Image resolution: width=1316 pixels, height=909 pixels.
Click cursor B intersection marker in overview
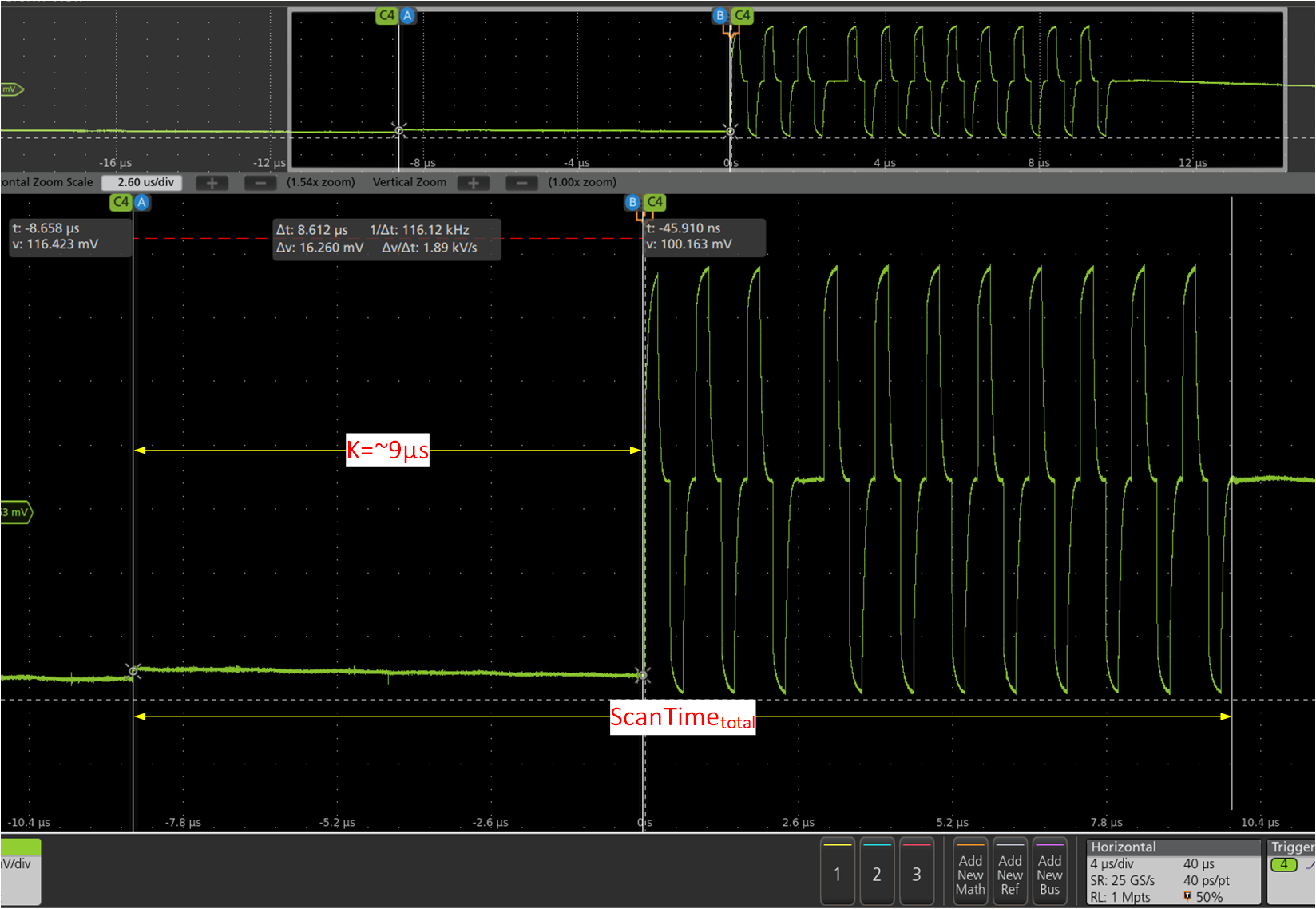(x=730, y=130)
